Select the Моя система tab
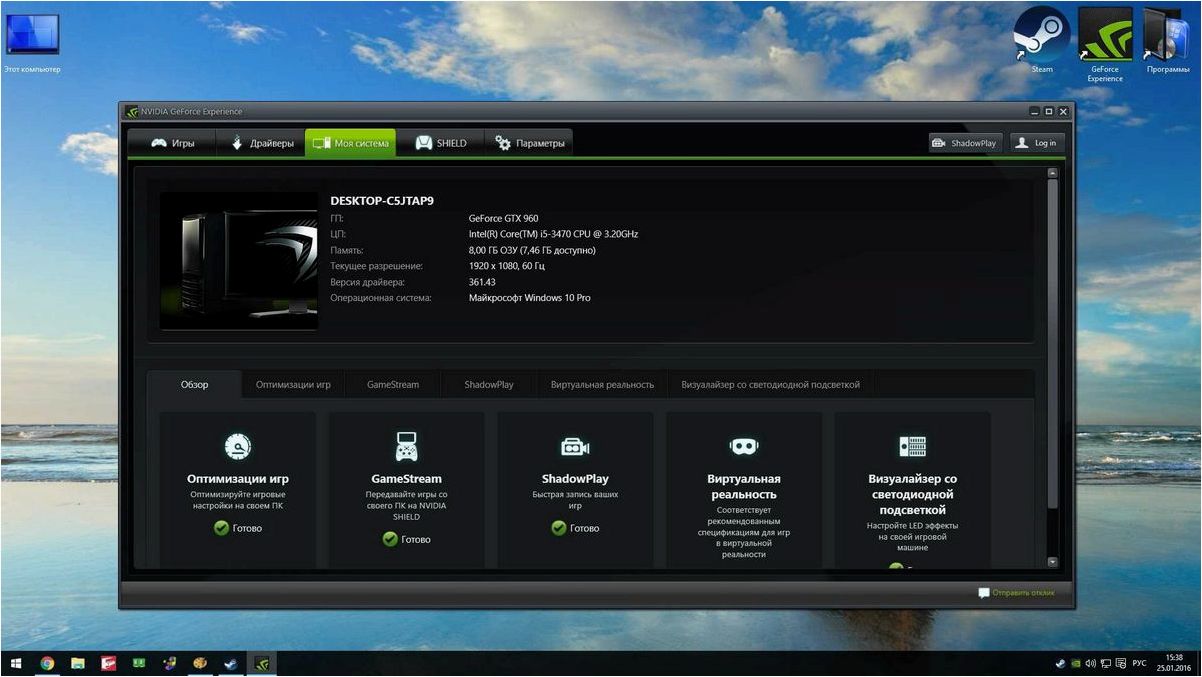Screen dimensions: 1202x677 pyautogui.click(x=350, y=143)
